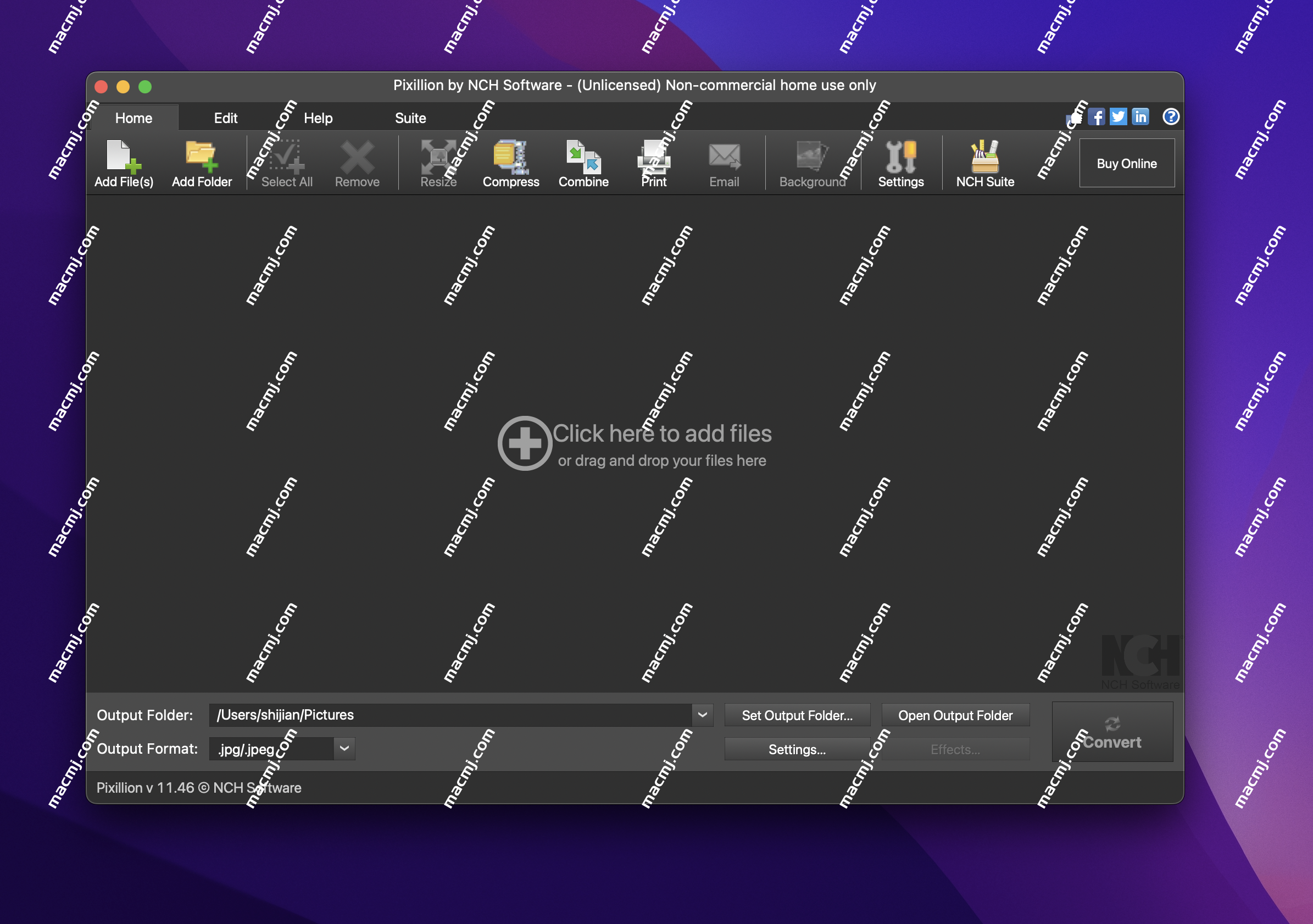Minimize the window with the yellow button
This screenshot has width=1313, height=924.
pos(123,86)
